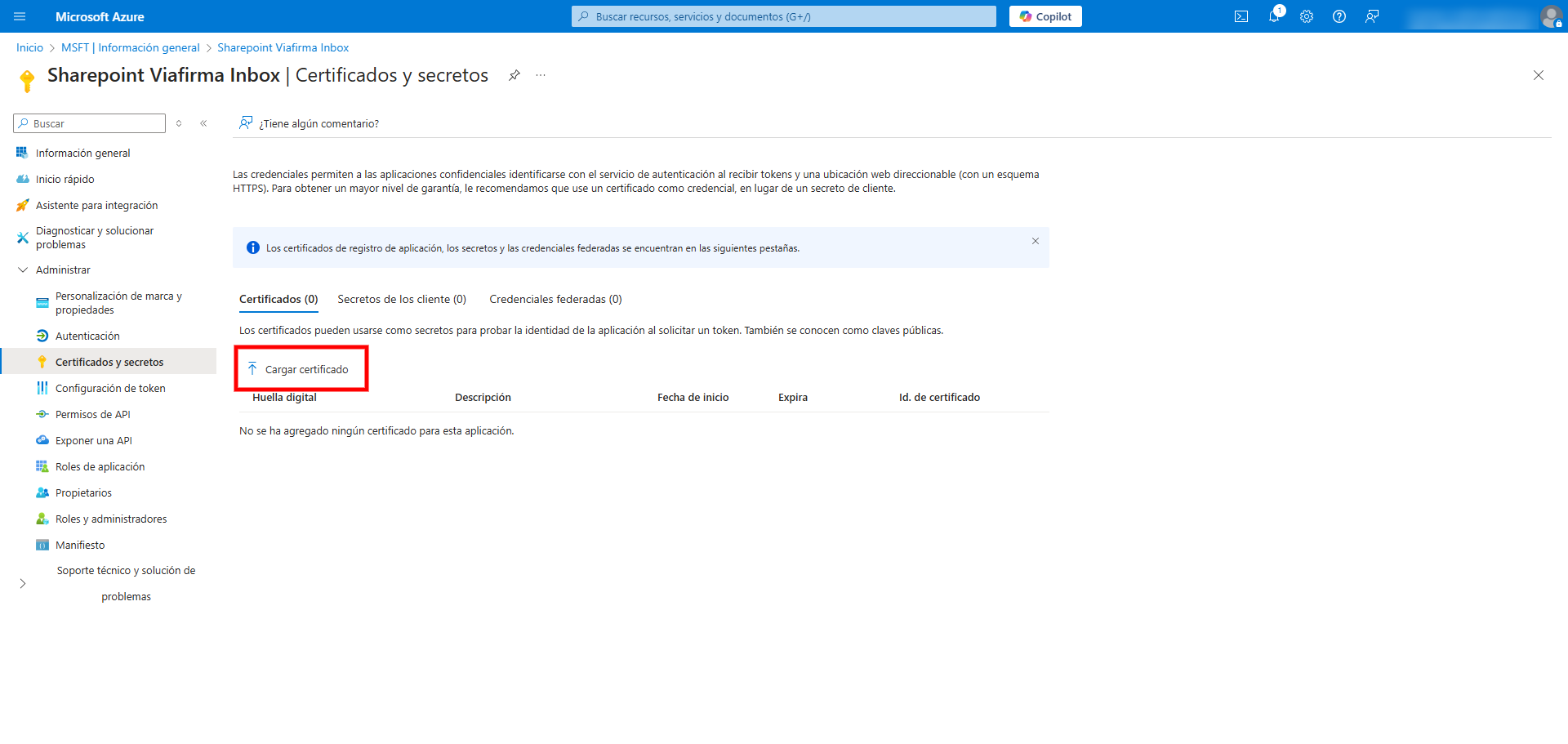Viewport: 1568px width, 744px height.
Task: Navigate to Inicio breadcrumb
Action: click(29, 47)
